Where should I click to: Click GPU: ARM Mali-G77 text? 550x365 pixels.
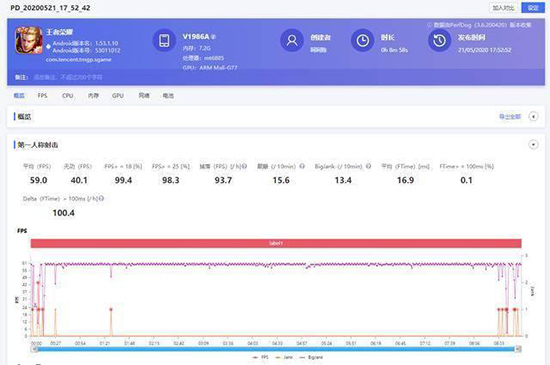(x=210, y=67)
